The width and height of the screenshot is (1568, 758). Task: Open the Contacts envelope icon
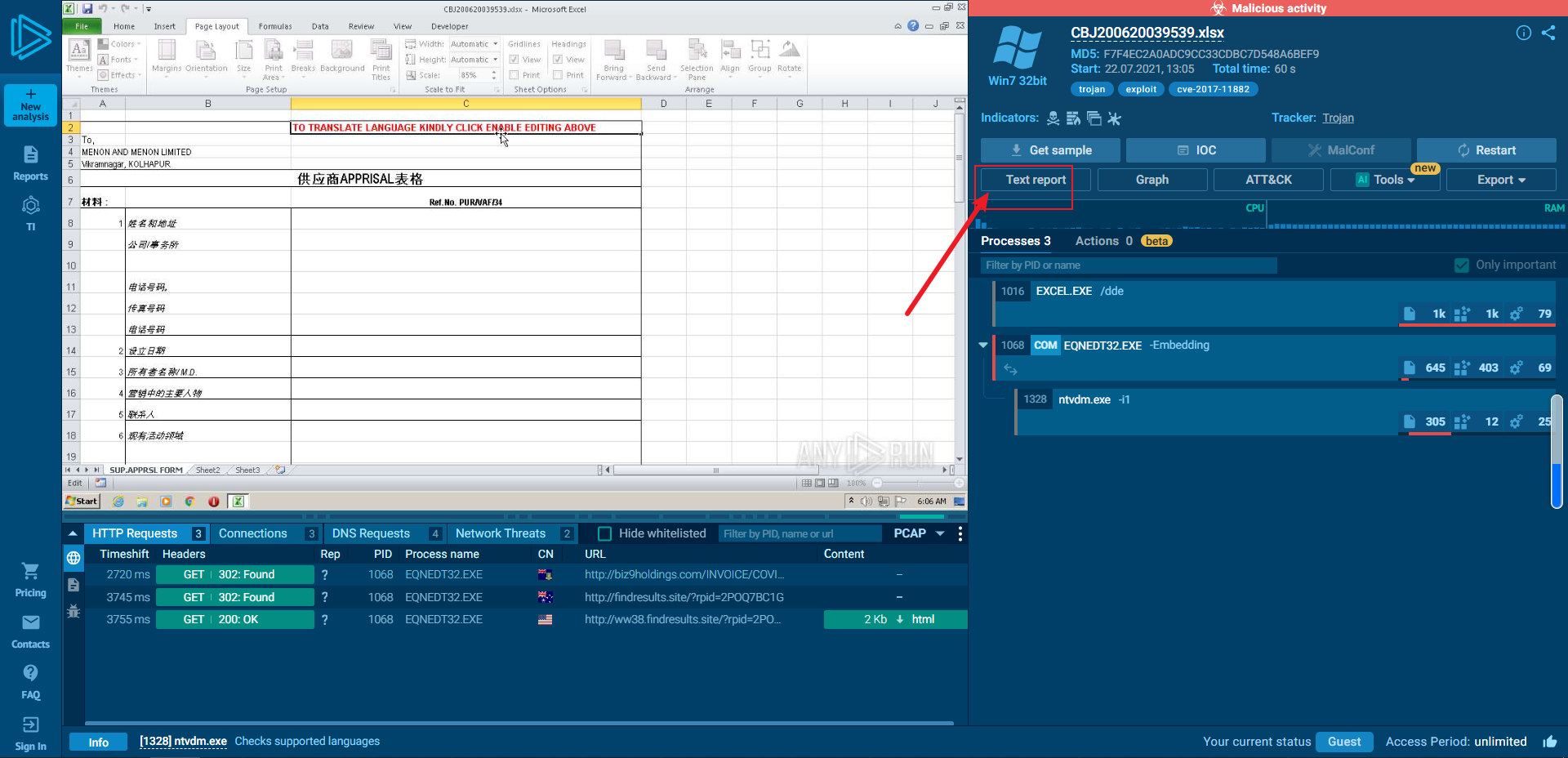pyautogui.click(x=30, y=631)
